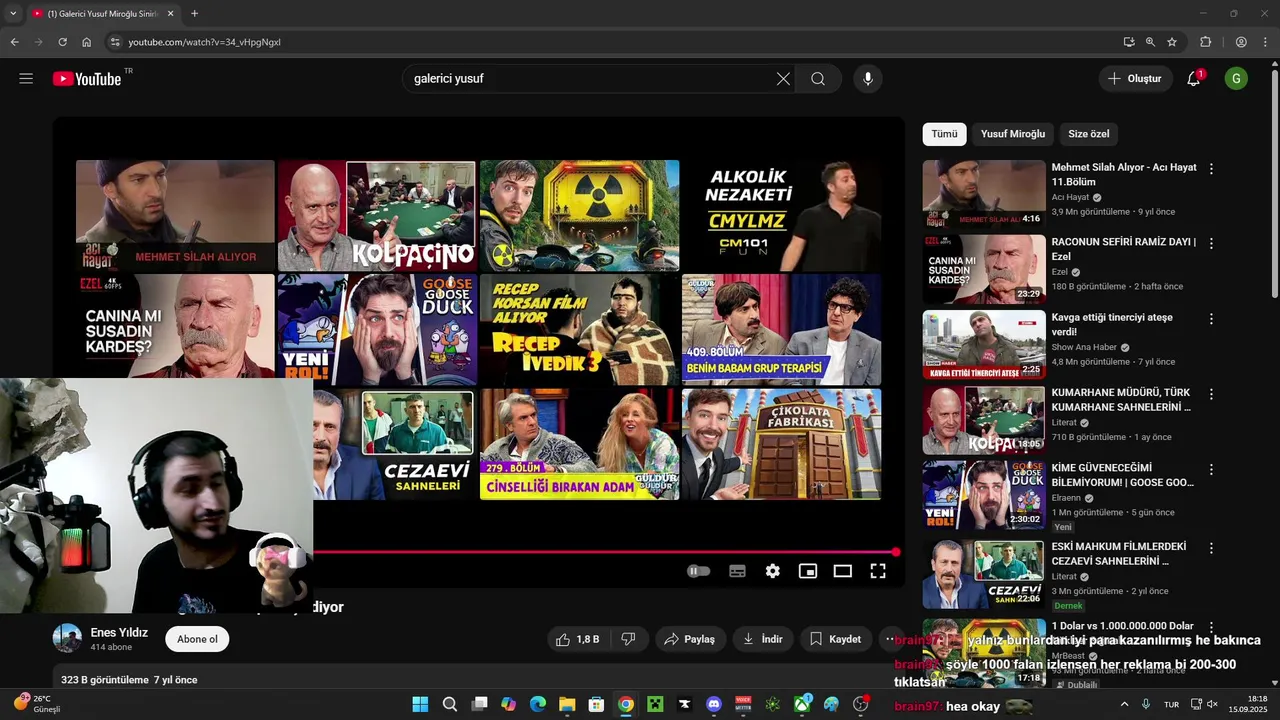The image size is (1280, 720).
Task: Show hidden system tray icons
Action: coord(1124,704)
